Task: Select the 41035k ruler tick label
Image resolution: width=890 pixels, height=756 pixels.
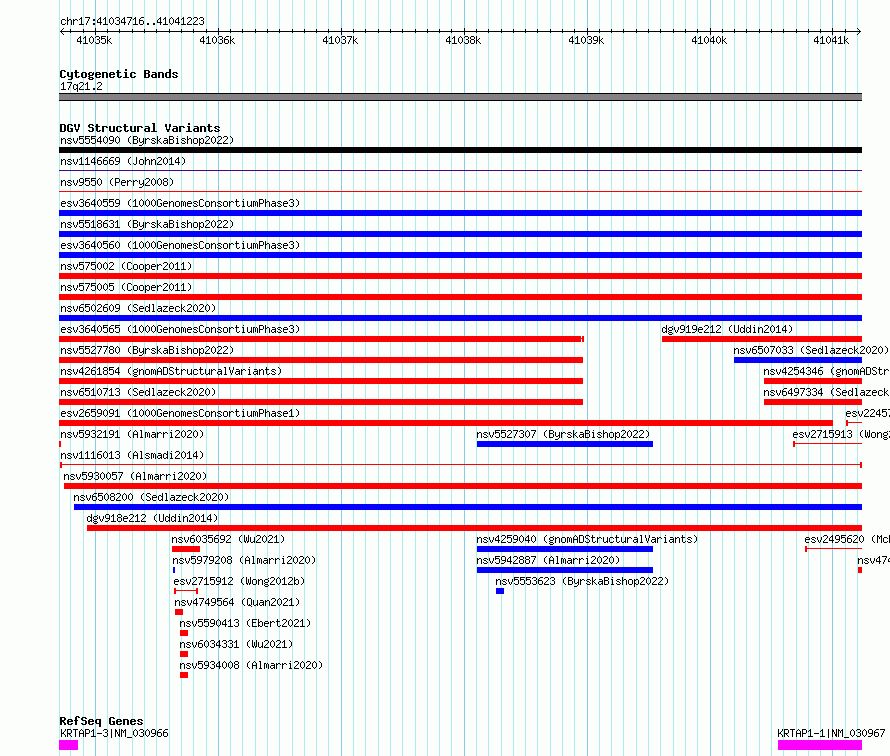Action: [x=94, y=40]
